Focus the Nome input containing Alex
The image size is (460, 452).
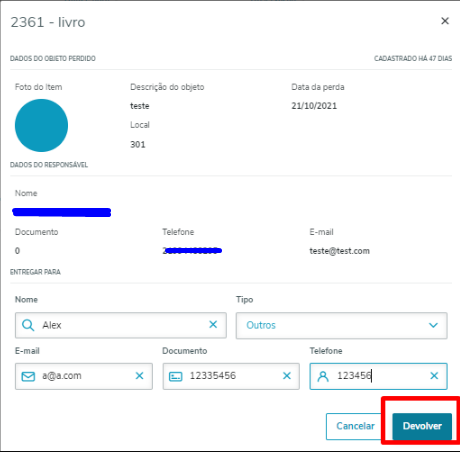pyautogui.click(x=121, y=325)
